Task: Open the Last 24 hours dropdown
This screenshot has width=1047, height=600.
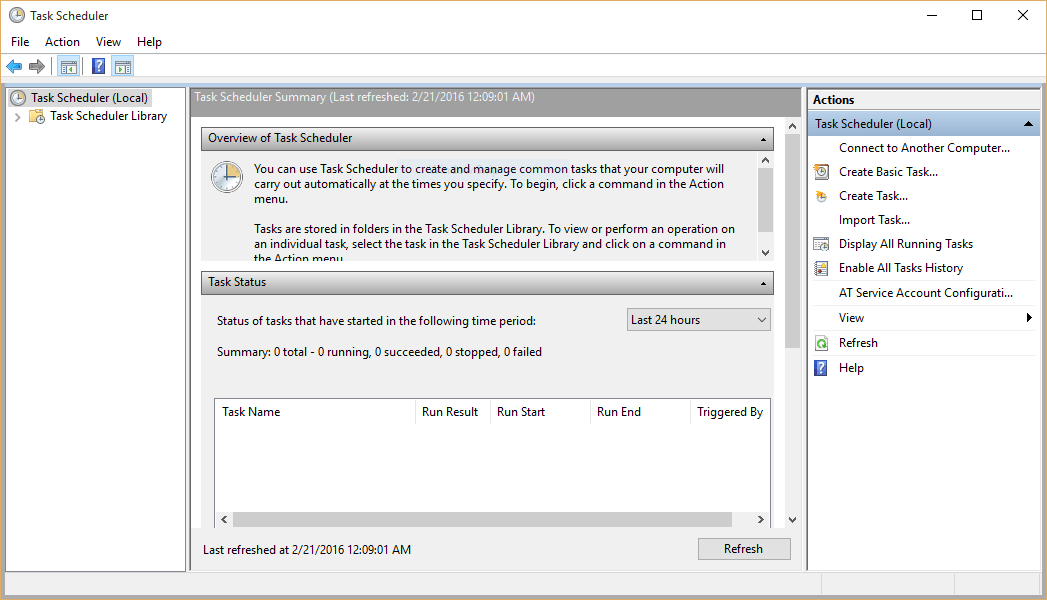Action: coord(760,319)
